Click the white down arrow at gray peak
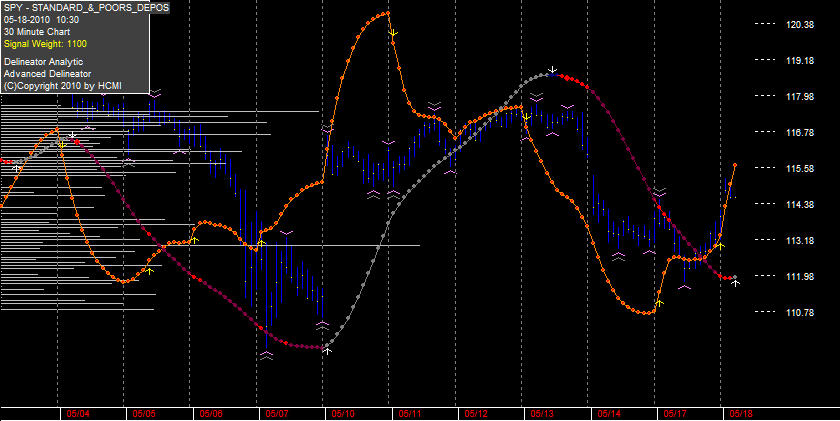840x421 pixels. point(554,70)
